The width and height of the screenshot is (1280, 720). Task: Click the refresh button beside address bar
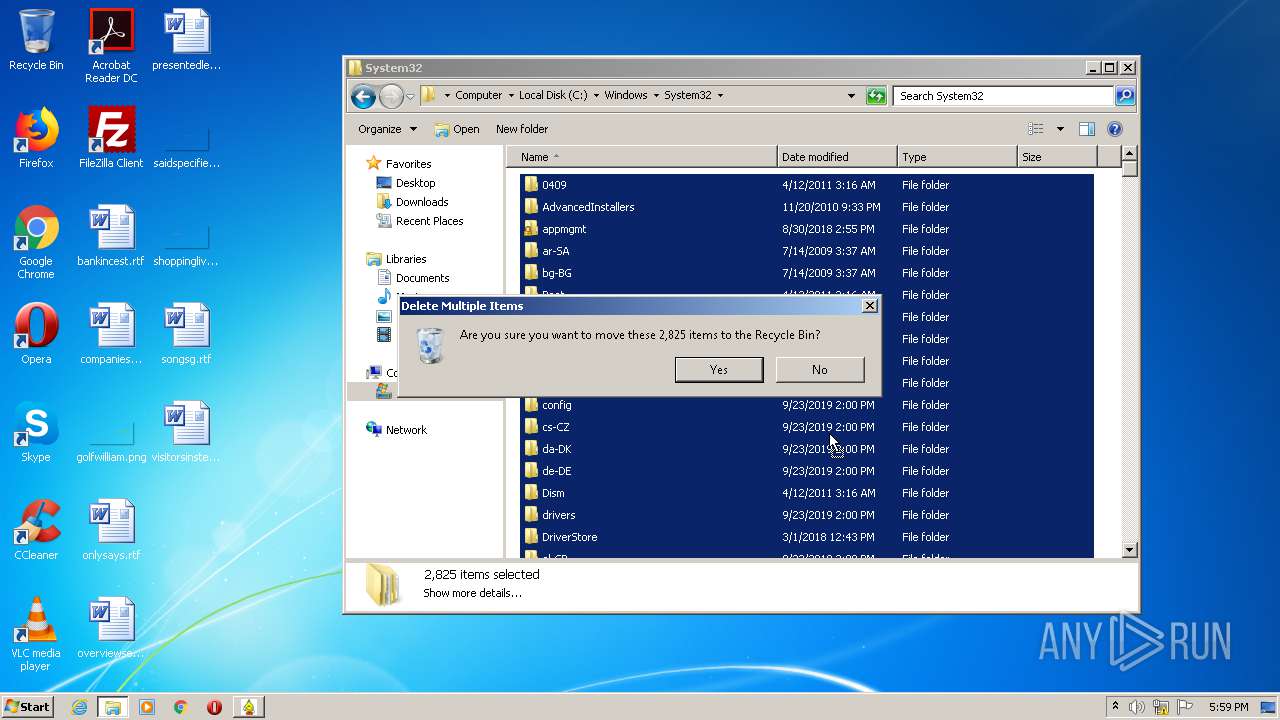(x=876, y=96)
